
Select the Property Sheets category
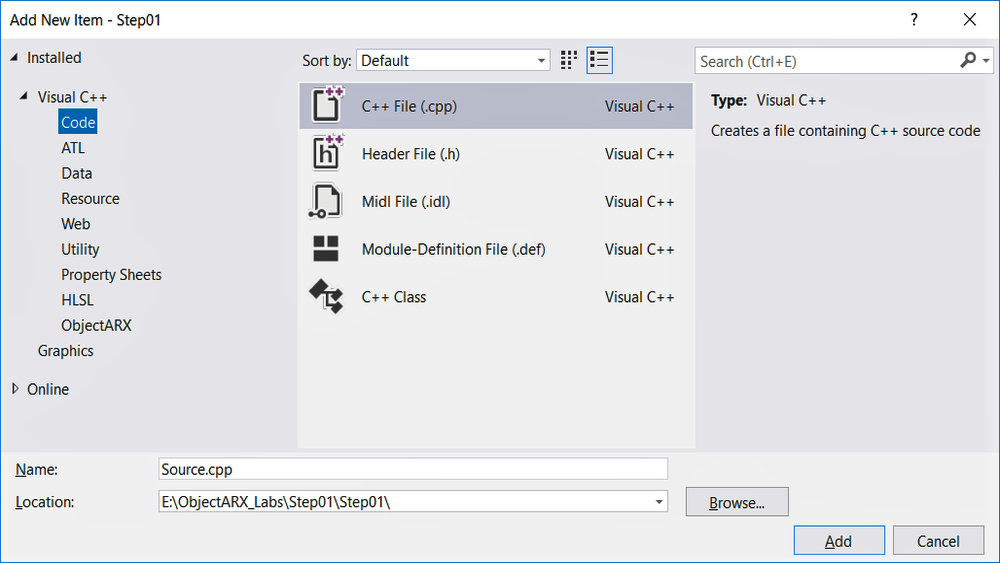(112, 275)
